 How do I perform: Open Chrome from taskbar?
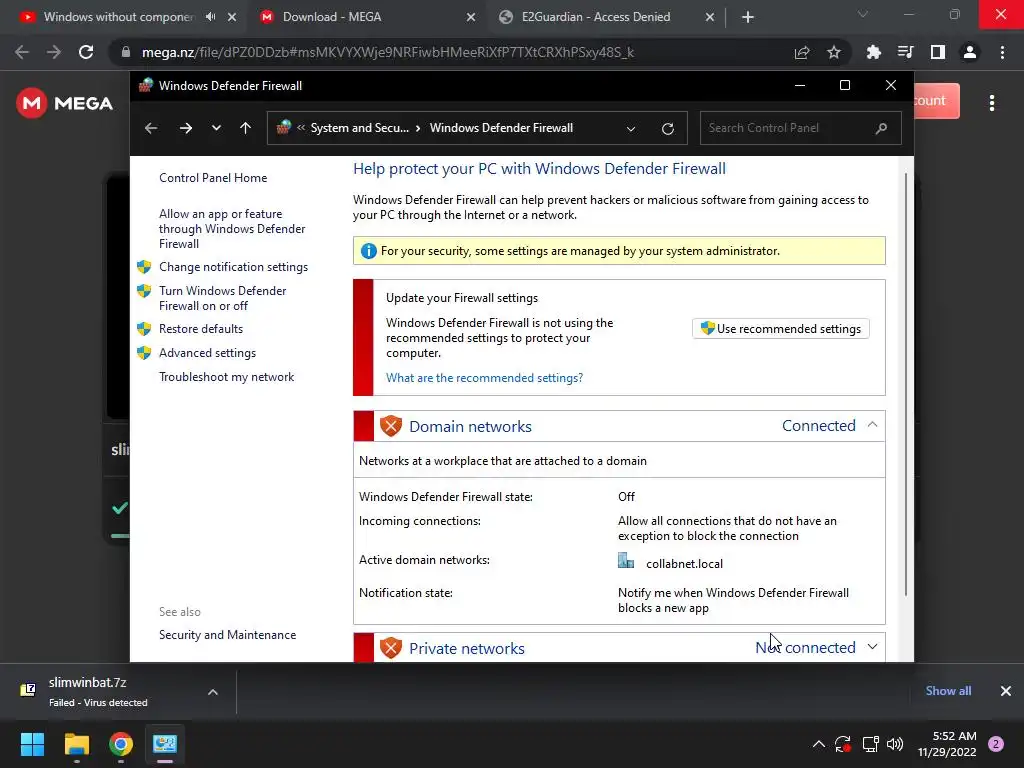121,744
